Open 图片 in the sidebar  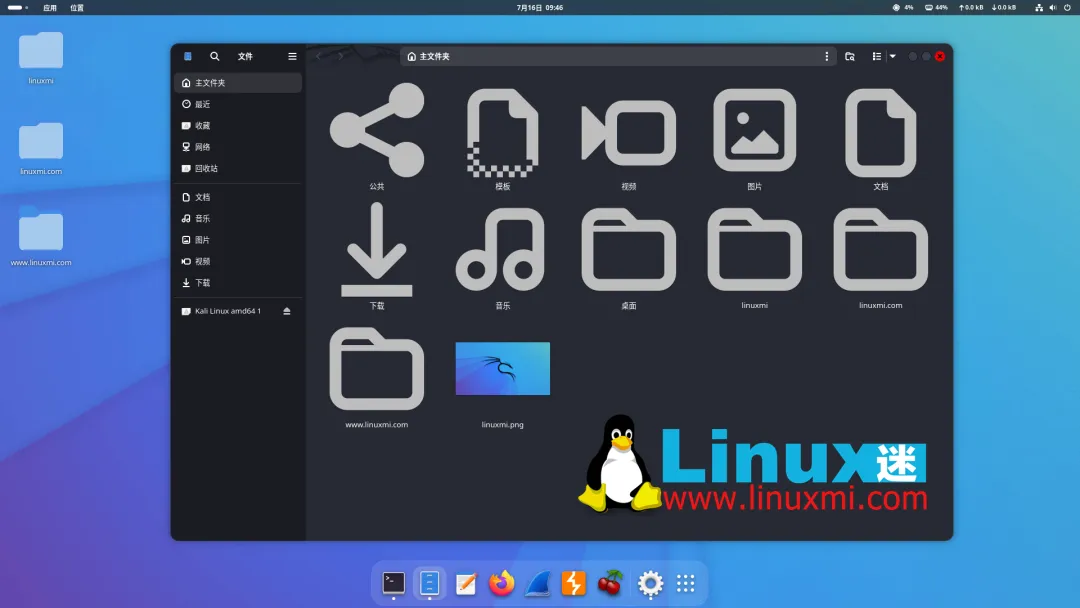(238, 240)
